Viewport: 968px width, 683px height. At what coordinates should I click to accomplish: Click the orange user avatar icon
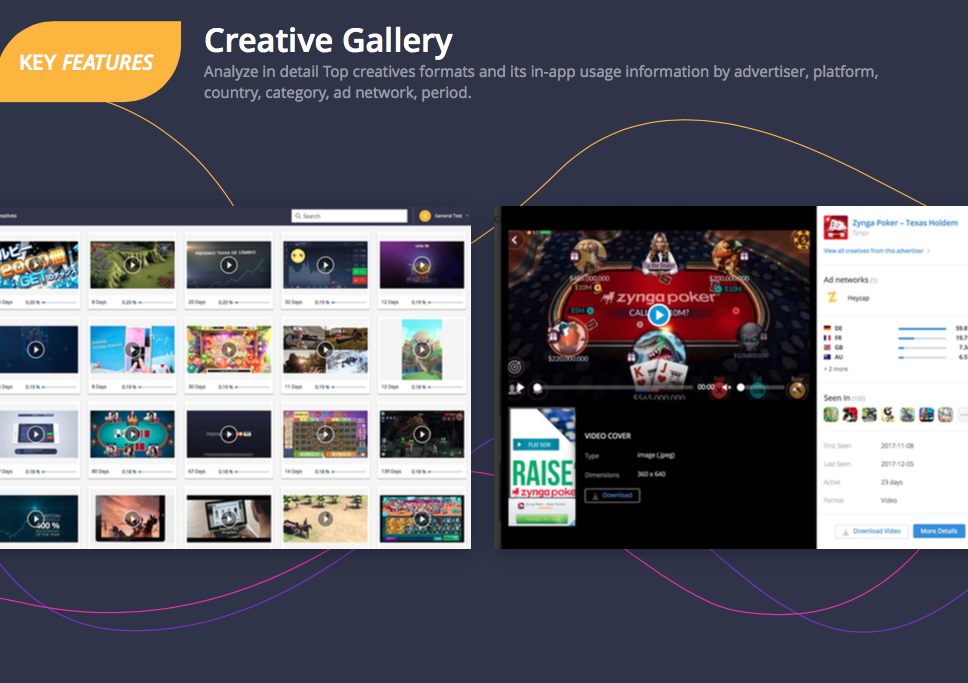tap(426, 216)
